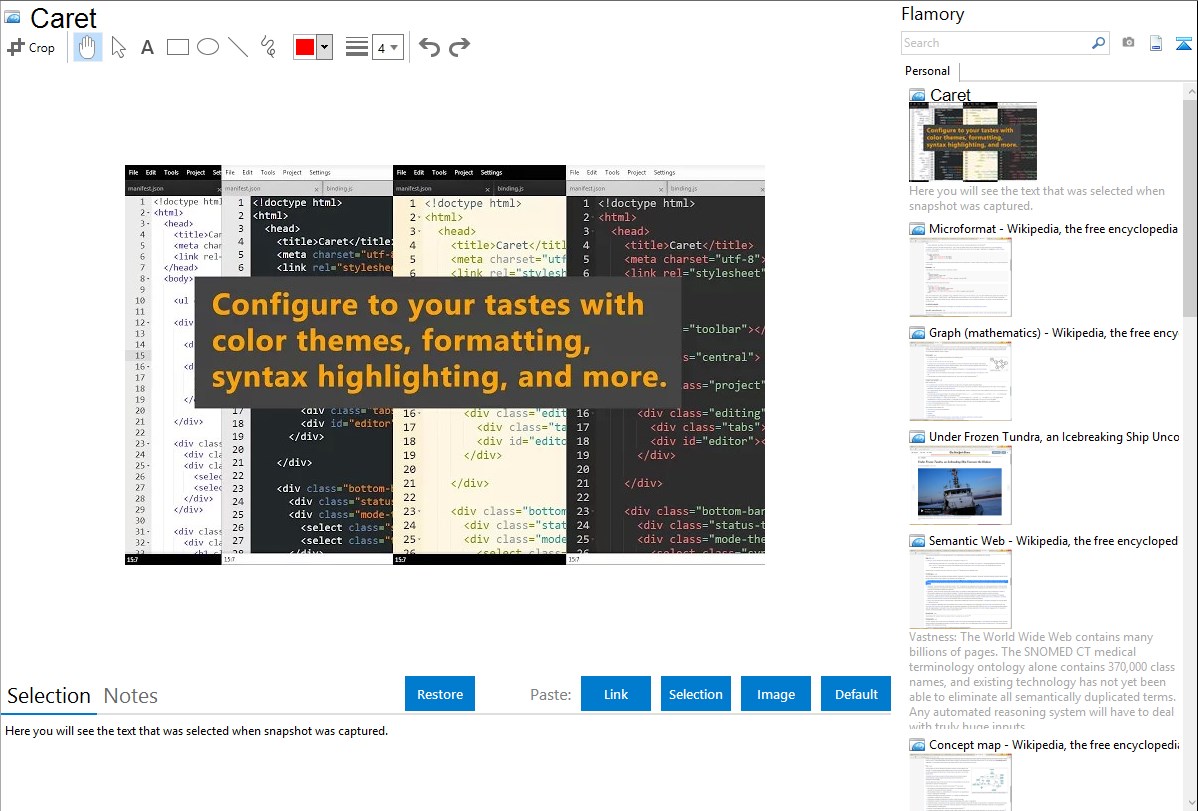Click the Flamory panel heading

pyautogui.click(x=932, y=14)
